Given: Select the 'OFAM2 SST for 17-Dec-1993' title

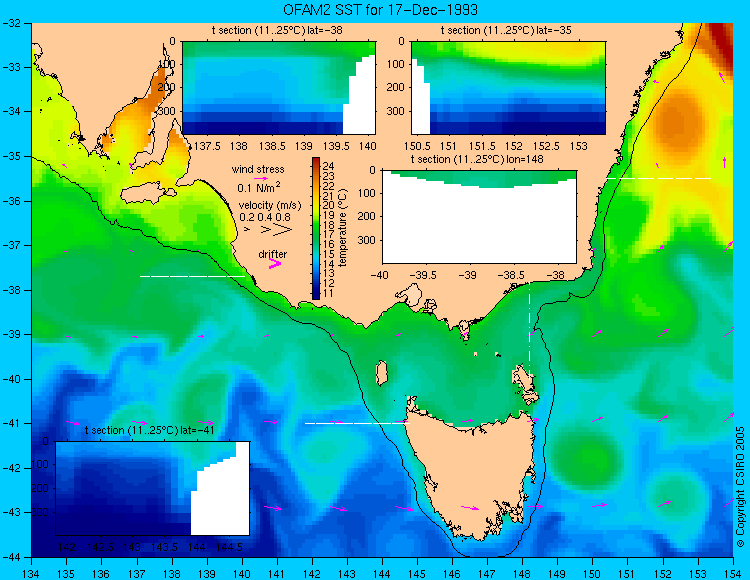Looking at the screenshot, I should (380, 10).
